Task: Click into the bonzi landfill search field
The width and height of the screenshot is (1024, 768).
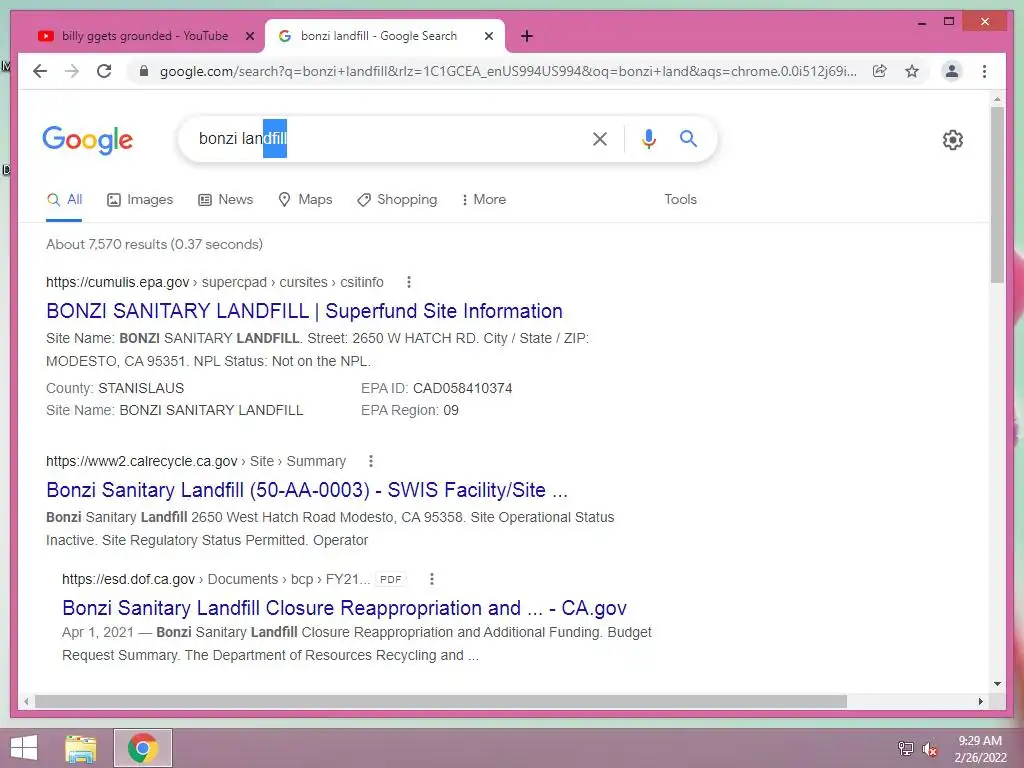Action: click(385, 138)
